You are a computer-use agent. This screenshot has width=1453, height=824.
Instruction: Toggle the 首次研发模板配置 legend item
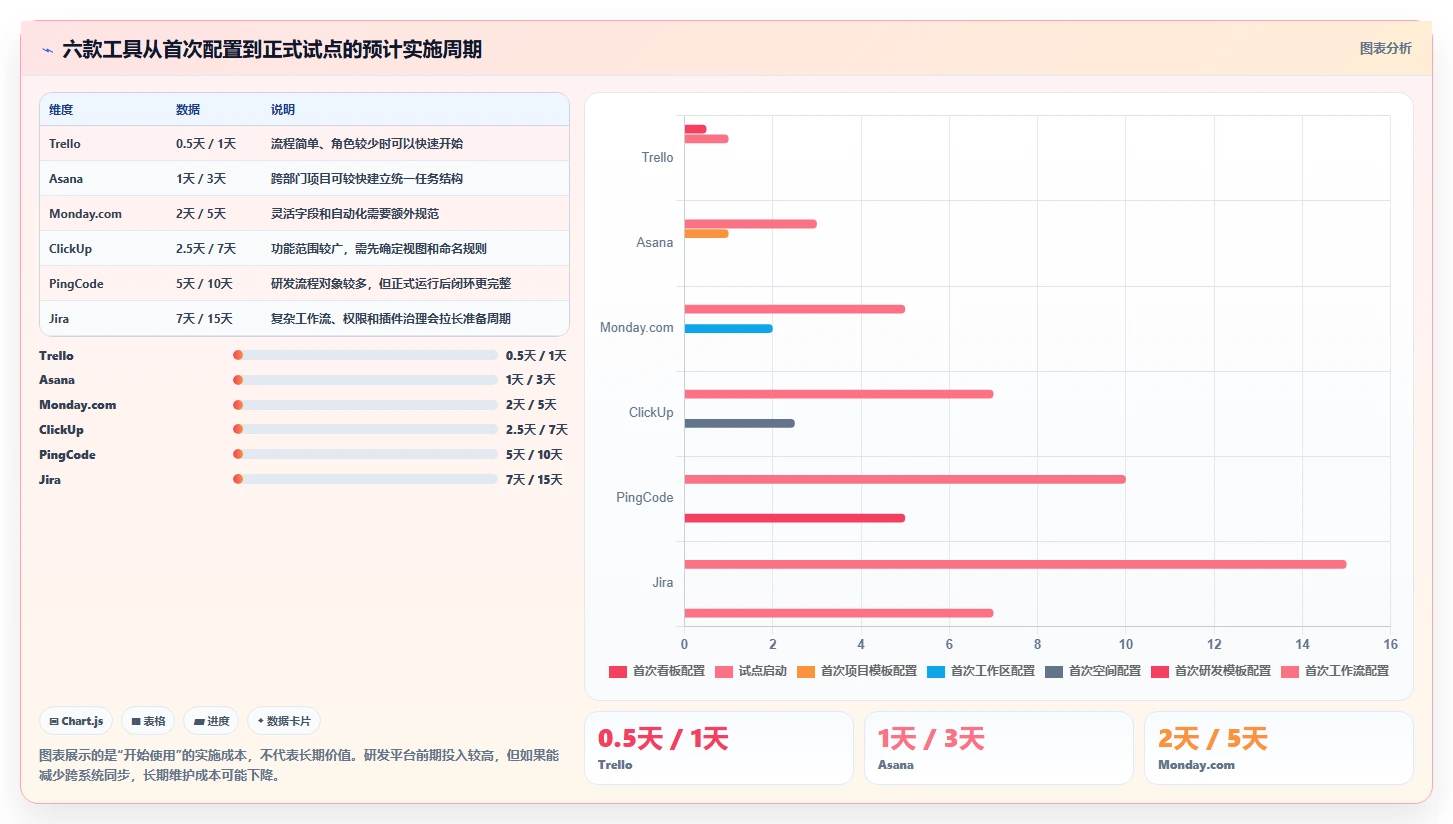(1211, 671)
